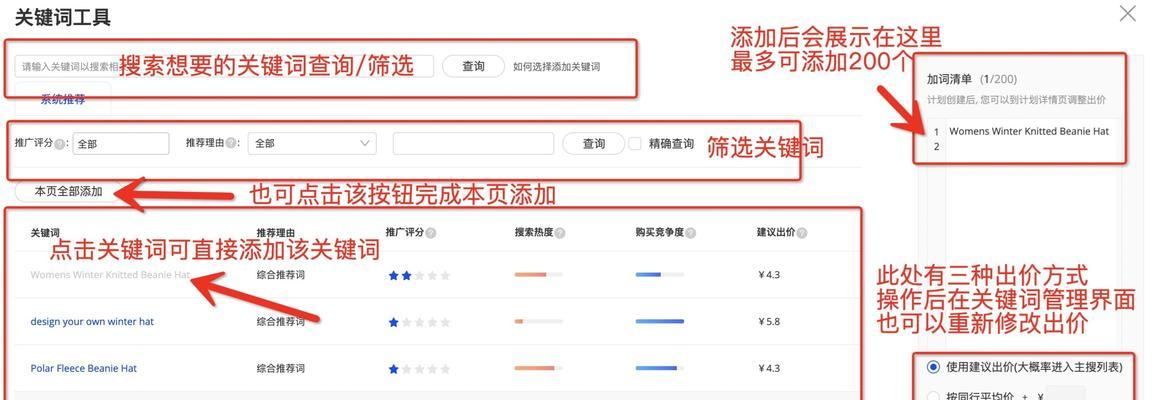Click the help icon next to 推荐理由 filter
Viewport: 1156px width, 400px height.
[x=231, y=144]
